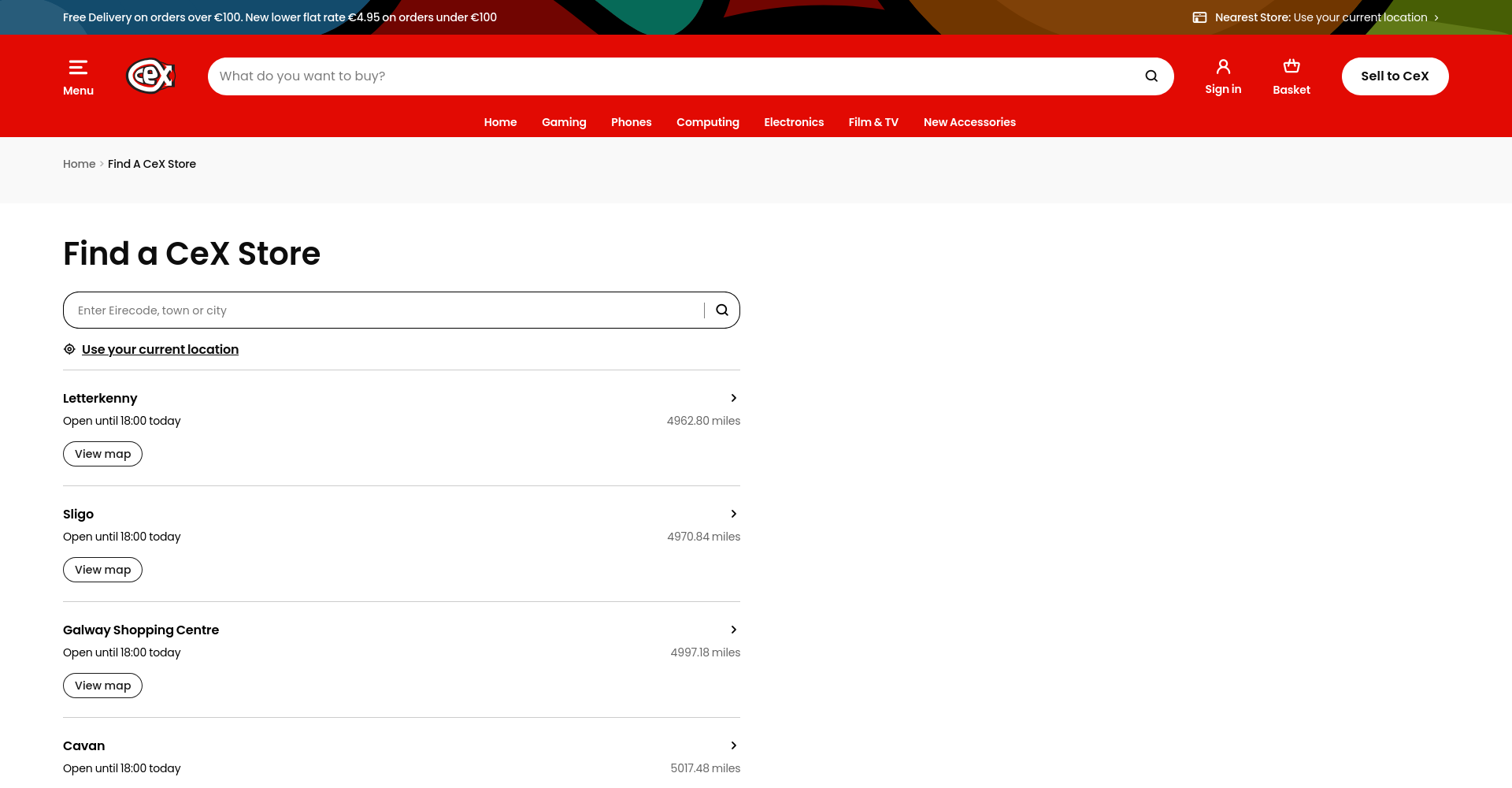Open the Basket icon
Viewport: 1512px width, 788px height.
1291,66
